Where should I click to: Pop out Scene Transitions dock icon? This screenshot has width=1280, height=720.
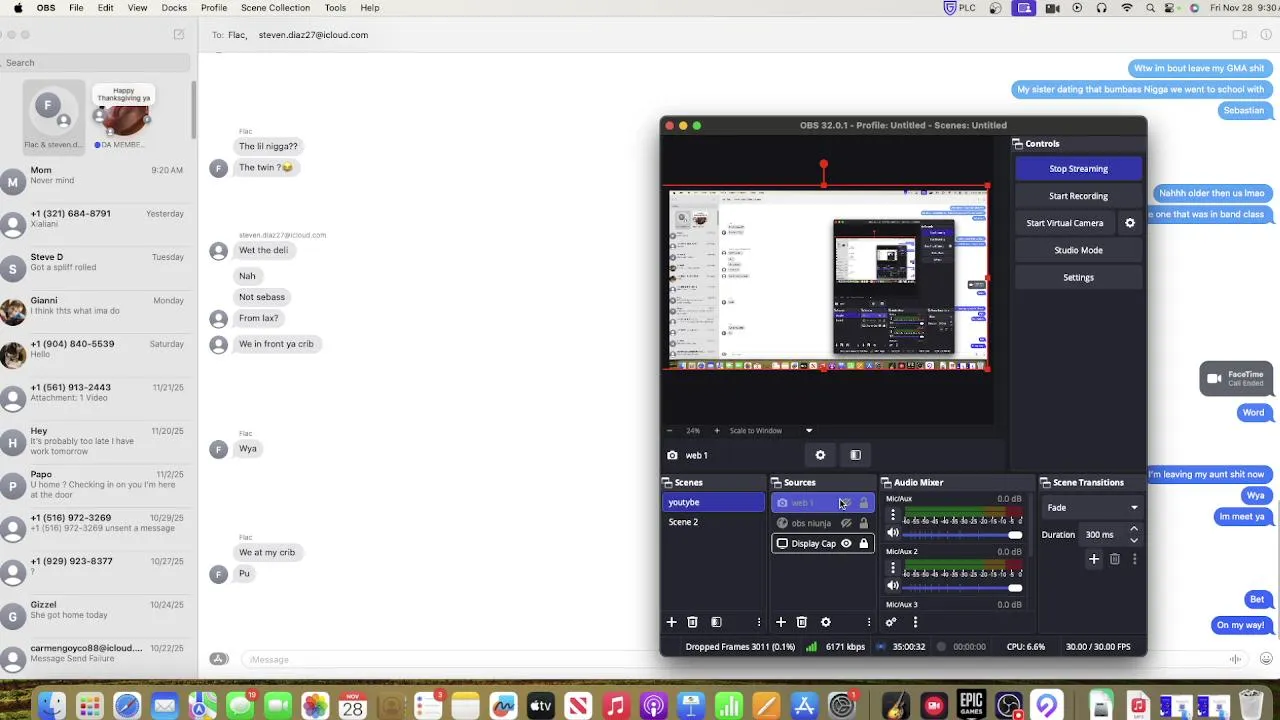(x=1045, y=482)
